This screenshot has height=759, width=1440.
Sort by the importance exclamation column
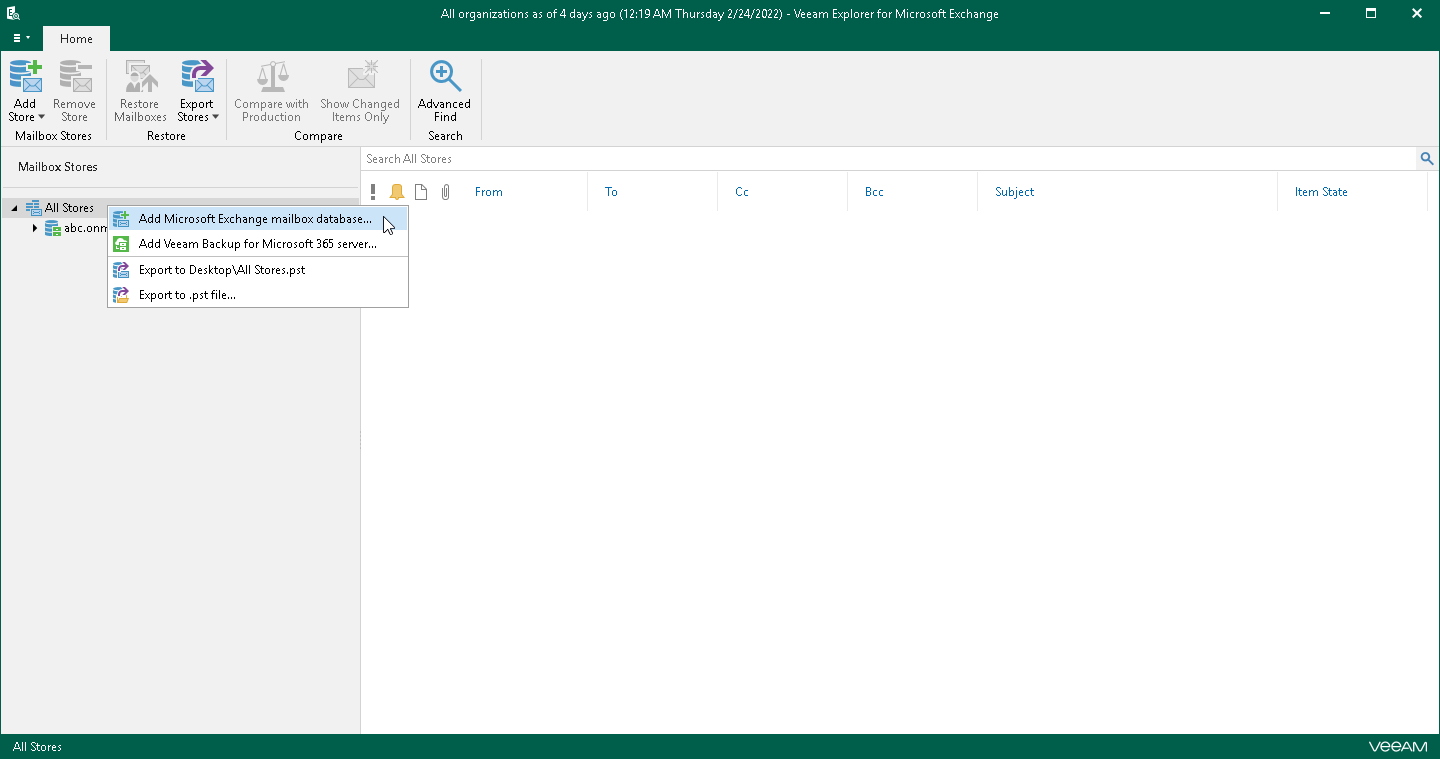(373, 192)
